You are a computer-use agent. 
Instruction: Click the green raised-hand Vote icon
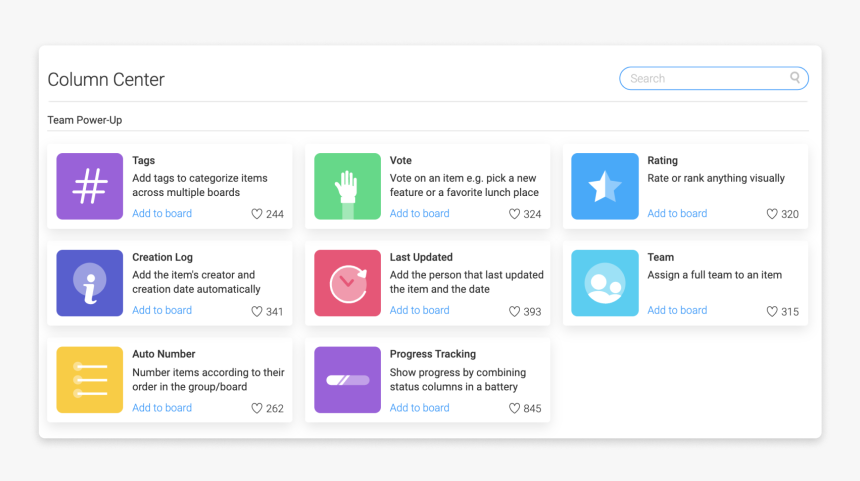point(347,186)
